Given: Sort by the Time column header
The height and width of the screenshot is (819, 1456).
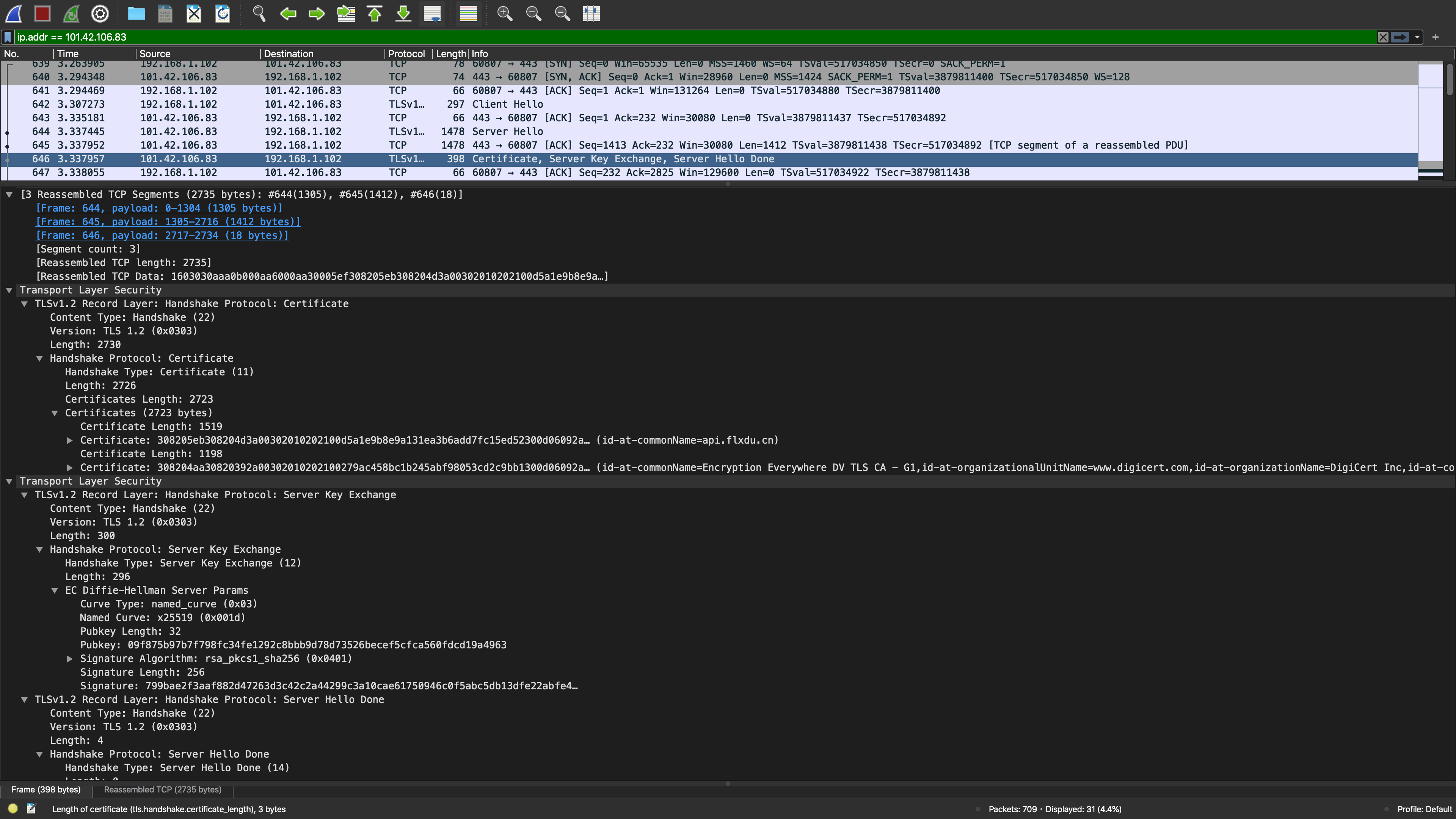Looking at the screenshot, I should (x=94, y=54).
